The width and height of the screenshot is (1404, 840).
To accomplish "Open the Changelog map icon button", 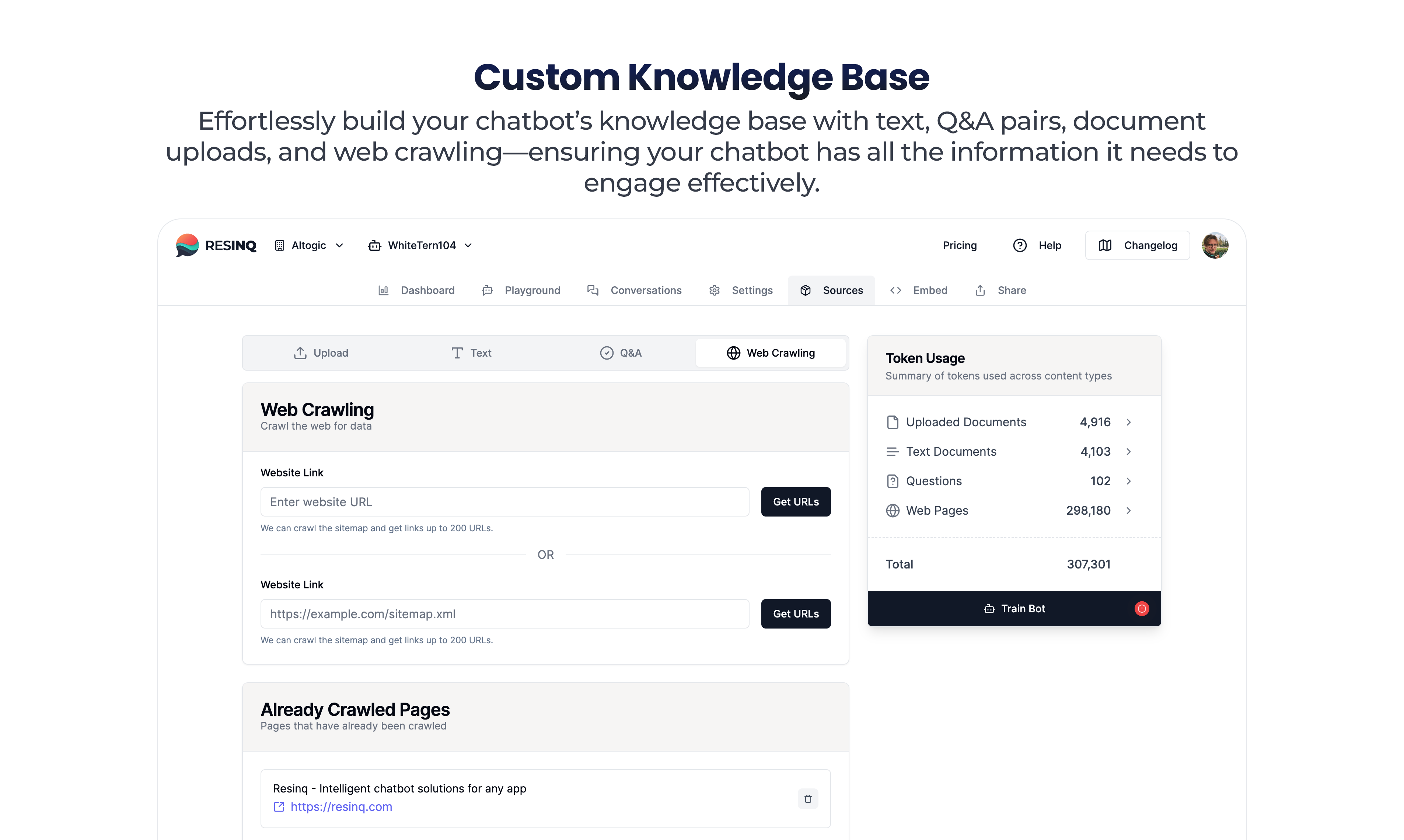I will (1104, 245).
